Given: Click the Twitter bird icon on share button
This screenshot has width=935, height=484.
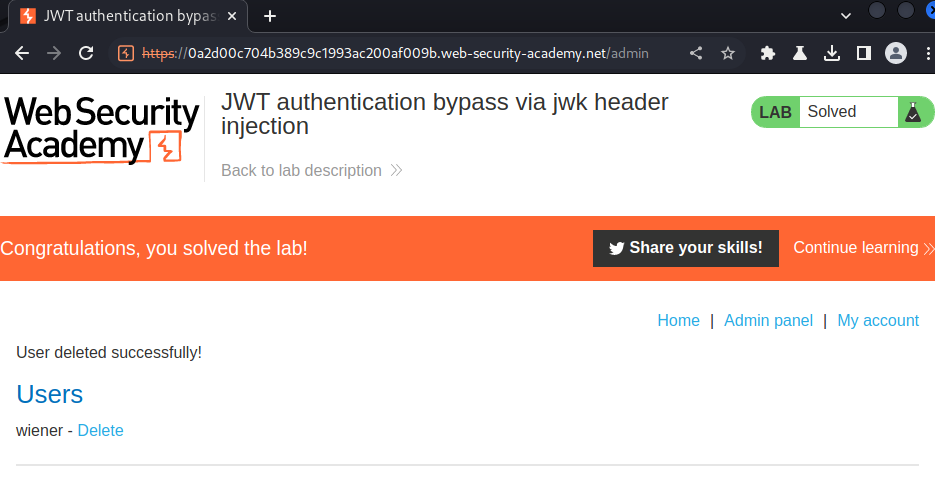Looking at the screenshot, I should 617,249.
